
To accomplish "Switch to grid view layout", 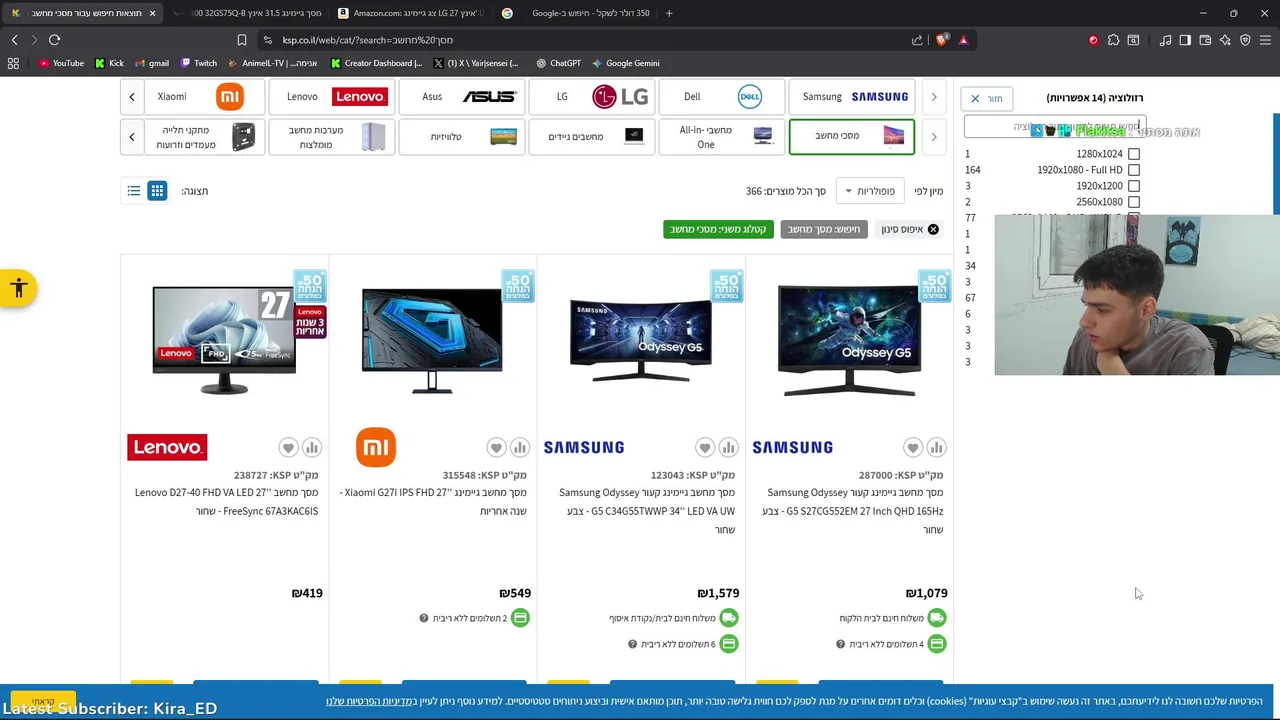I will point(157,191).
